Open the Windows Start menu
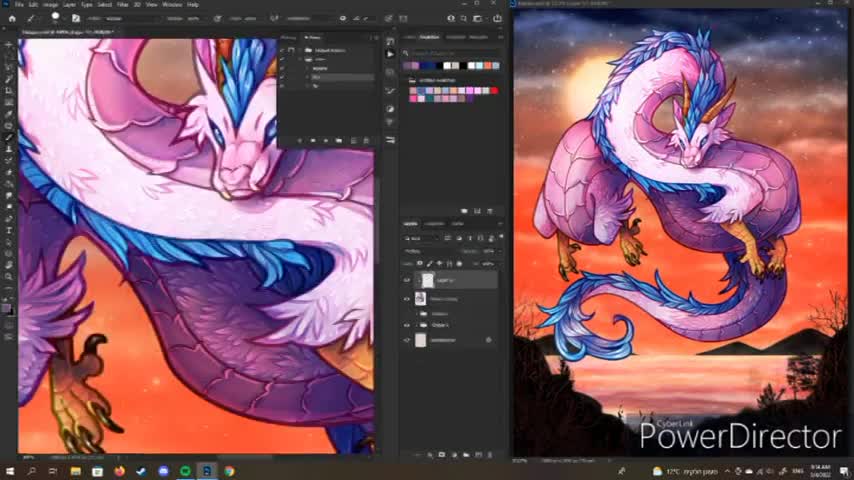The width and height of the screenshot is (854, 480). [x=10, y=471]
